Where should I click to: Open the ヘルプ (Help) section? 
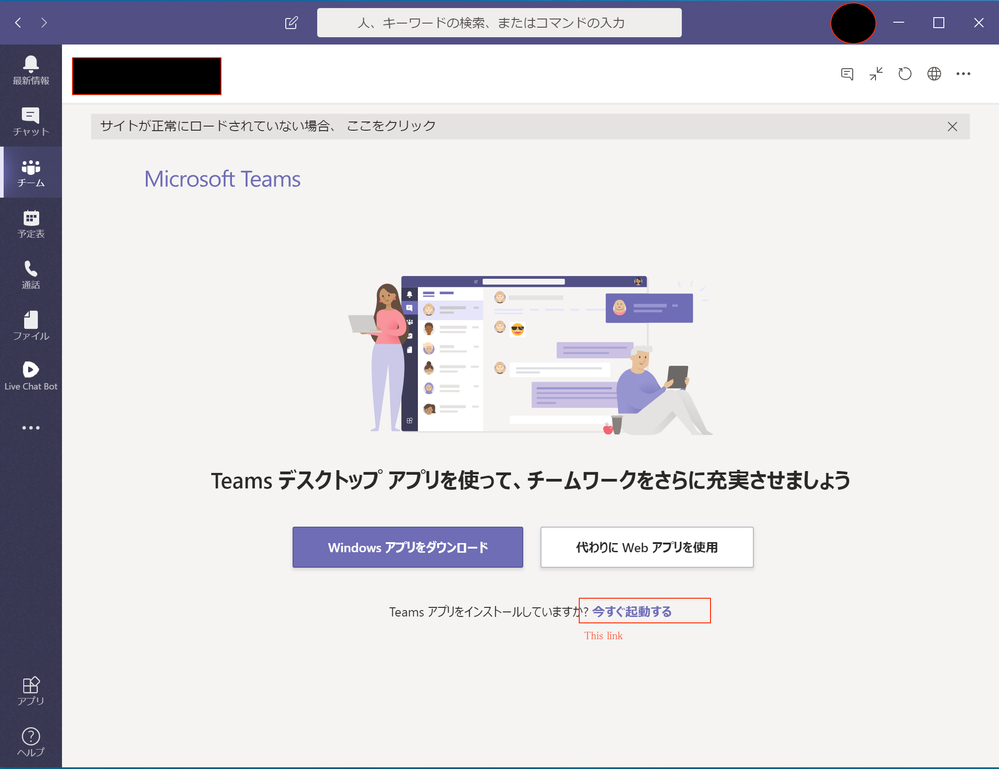(31, 741)
